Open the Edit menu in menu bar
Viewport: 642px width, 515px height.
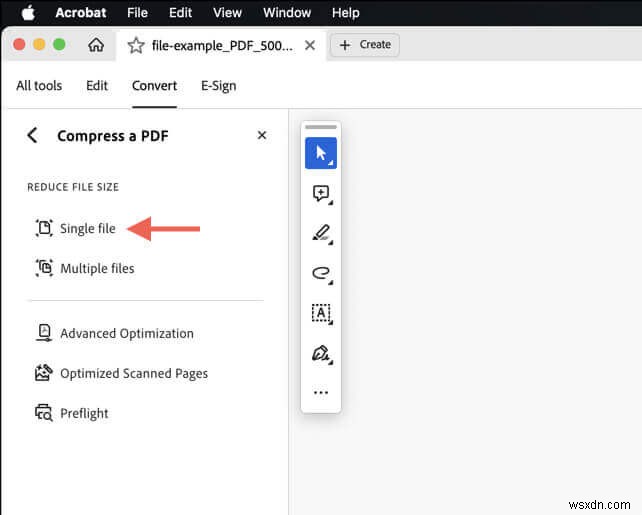(x=180, y=13)
